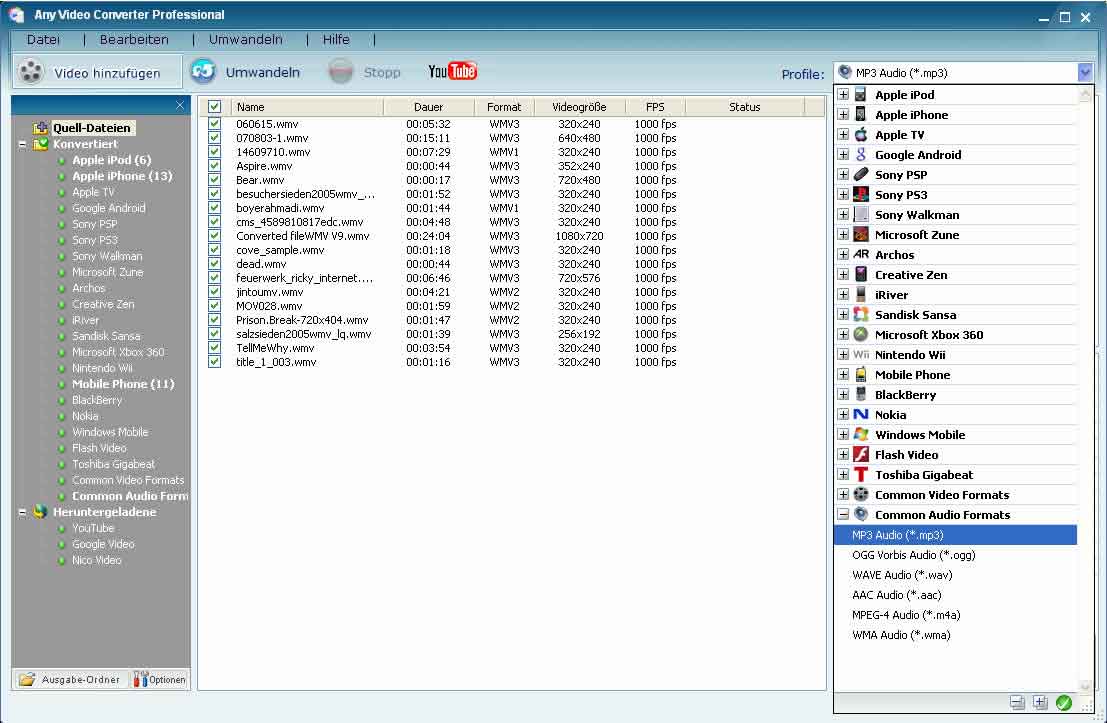Viewport: 1107px width, 723px height.
Task: Click the Nokia N icon in profile list
Action: coord(861,414)
